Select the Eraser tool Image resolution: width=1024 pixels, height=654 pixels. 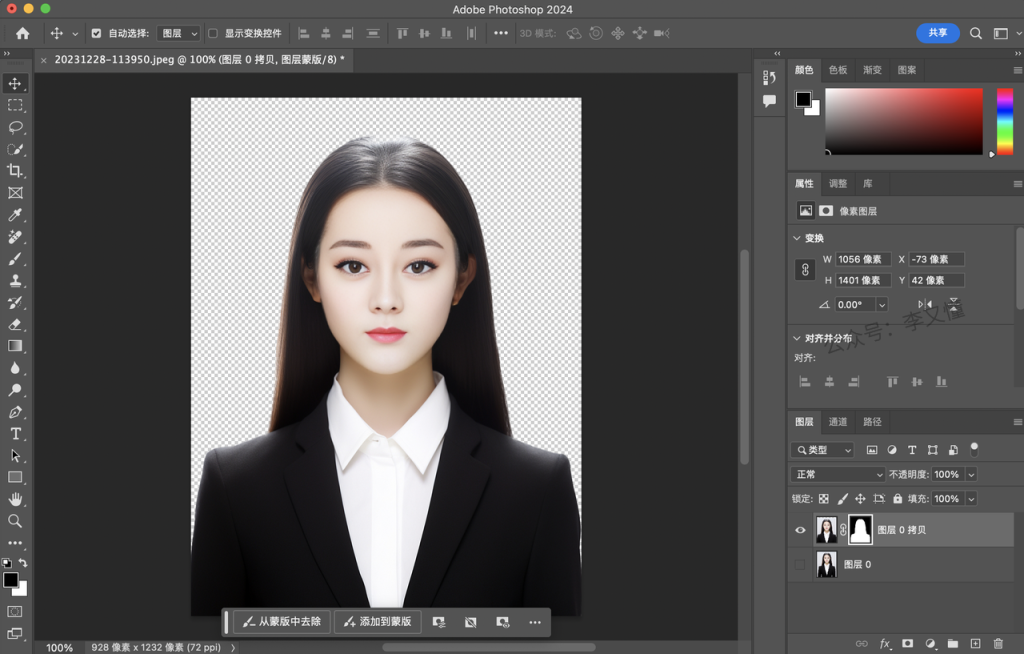[x=15, y=324]
